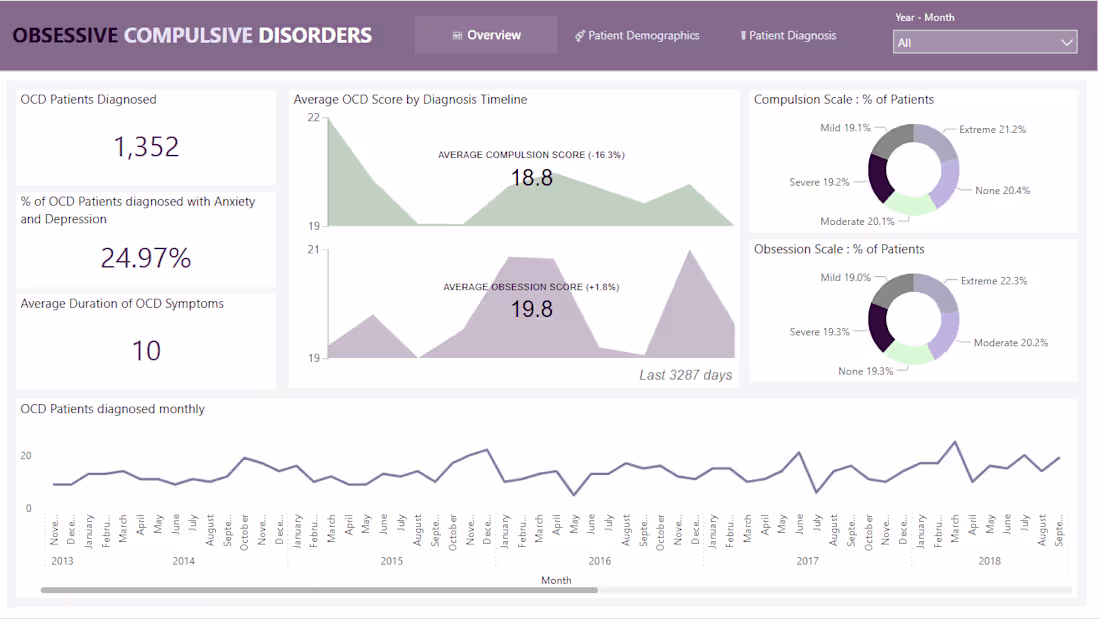Select the Severe 19.3% obsession donut slice
This screenshot has height=619, width=1100.
coord(879,328)
